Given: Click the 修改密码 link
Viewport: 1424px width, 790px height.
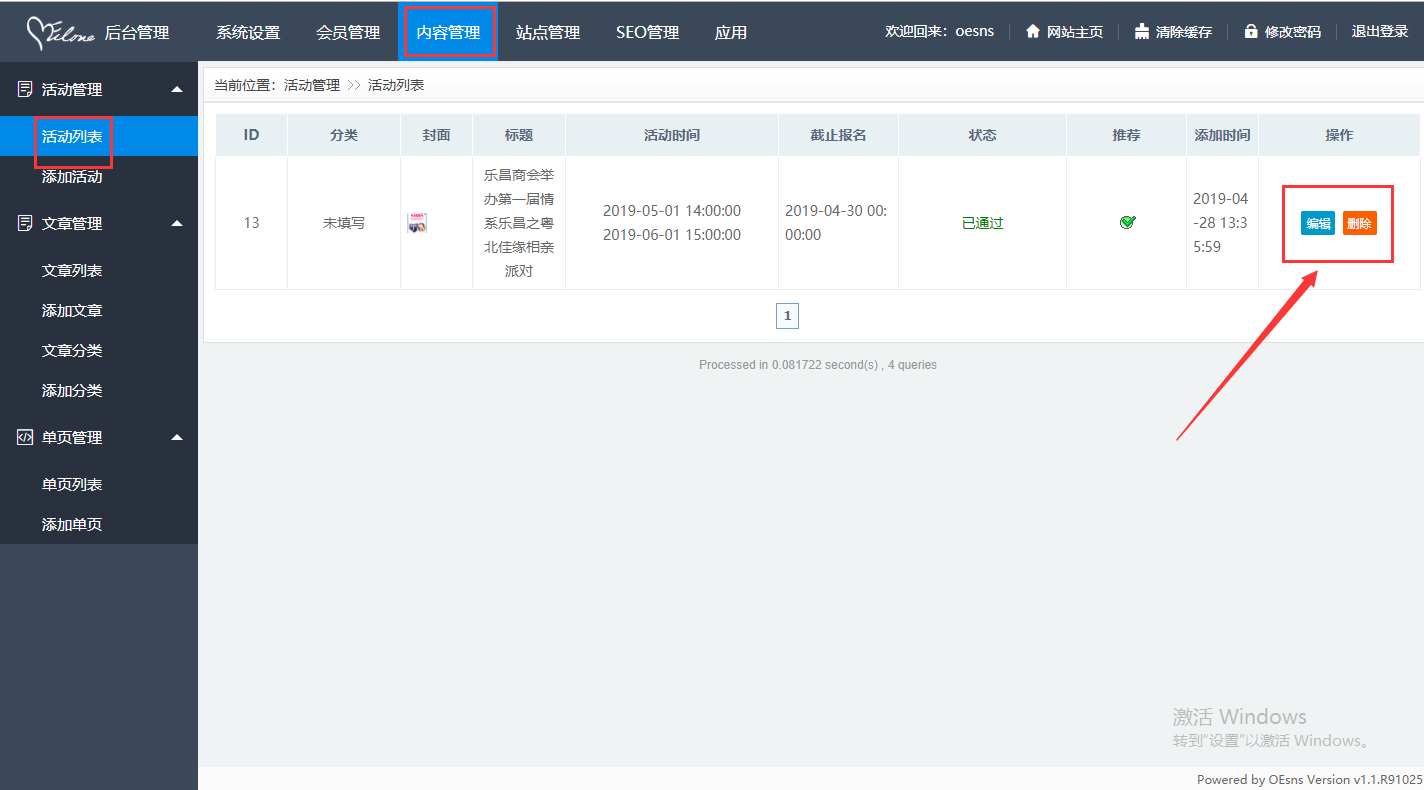Looking at the screenshot, I should tap(1293, 32).
